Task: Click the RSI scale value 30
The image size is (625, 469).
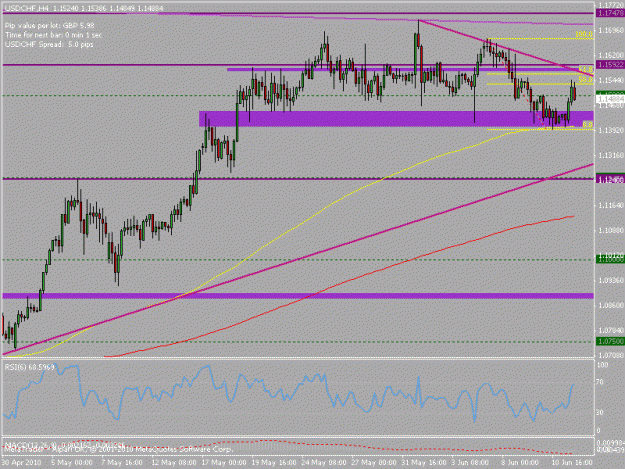Action: tap(600, 412)
